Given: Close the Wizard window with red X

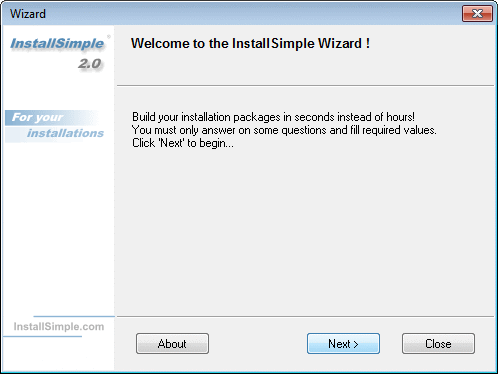Looking at the screenshot, I should pyautogui.click(x=477, y=14).
